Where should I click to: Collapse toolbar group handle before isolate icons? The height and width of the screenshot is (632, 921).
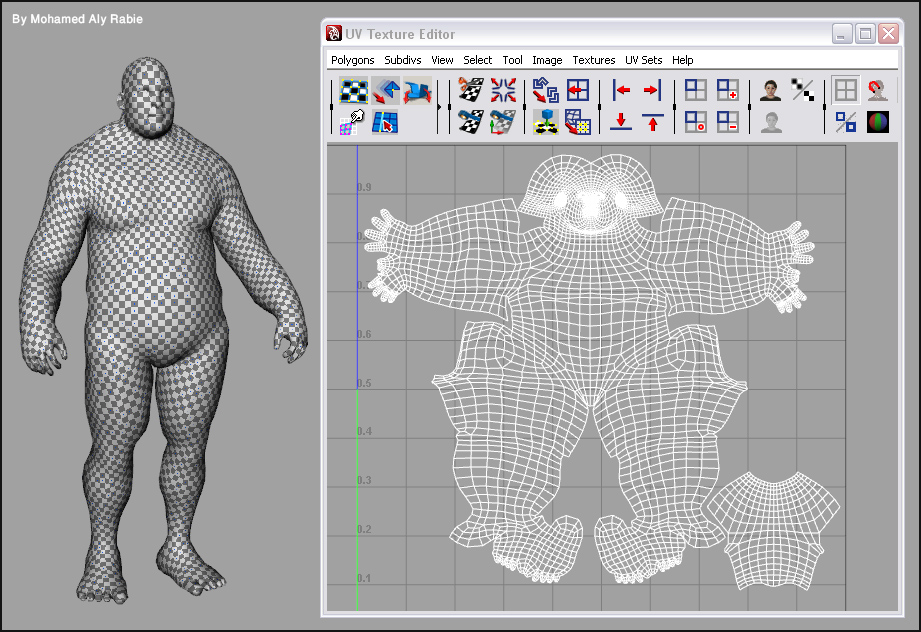674,106
